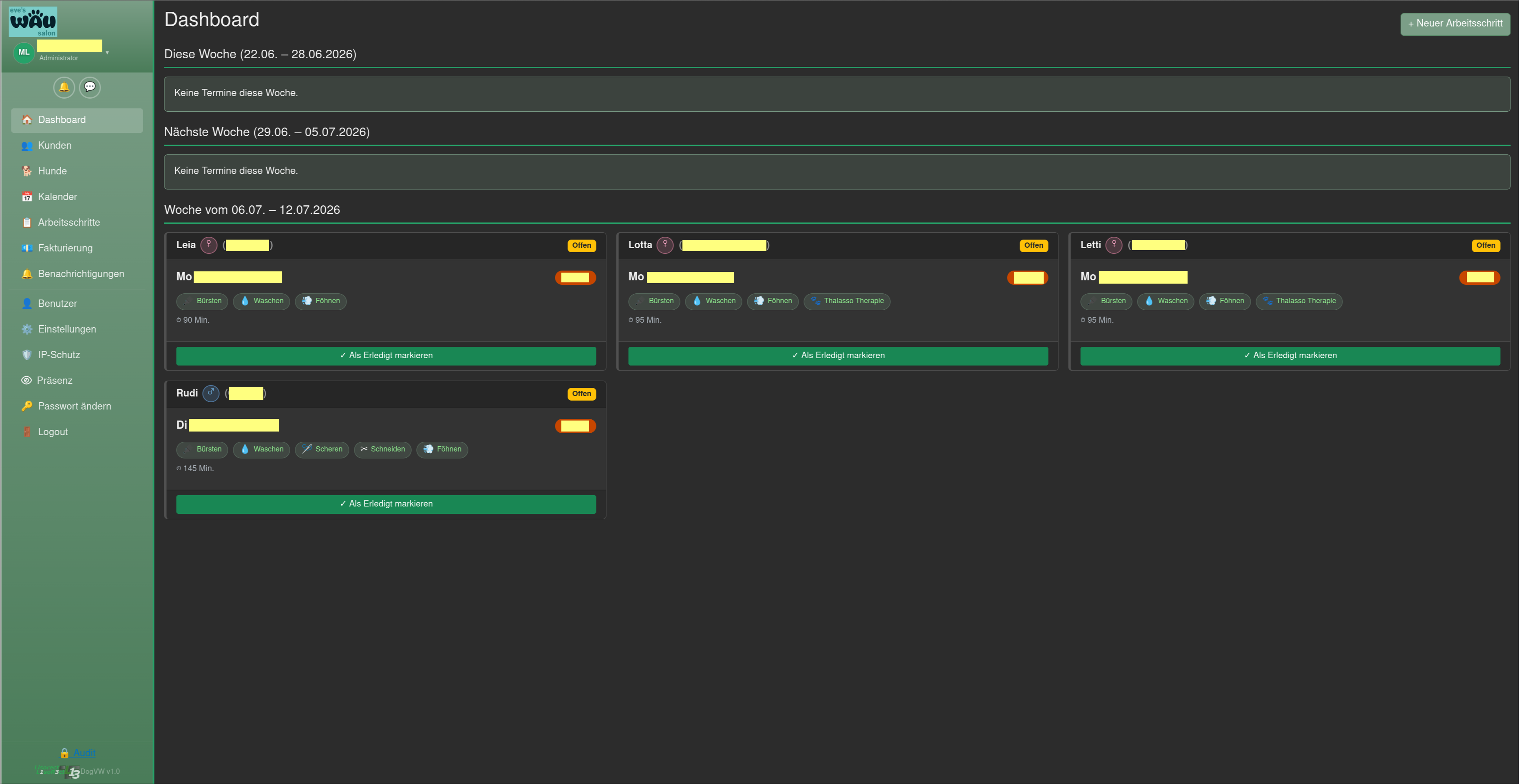Click Waschen tag on Rudi's card
This screenshot has width=1519, height=784.
(261, 450)
